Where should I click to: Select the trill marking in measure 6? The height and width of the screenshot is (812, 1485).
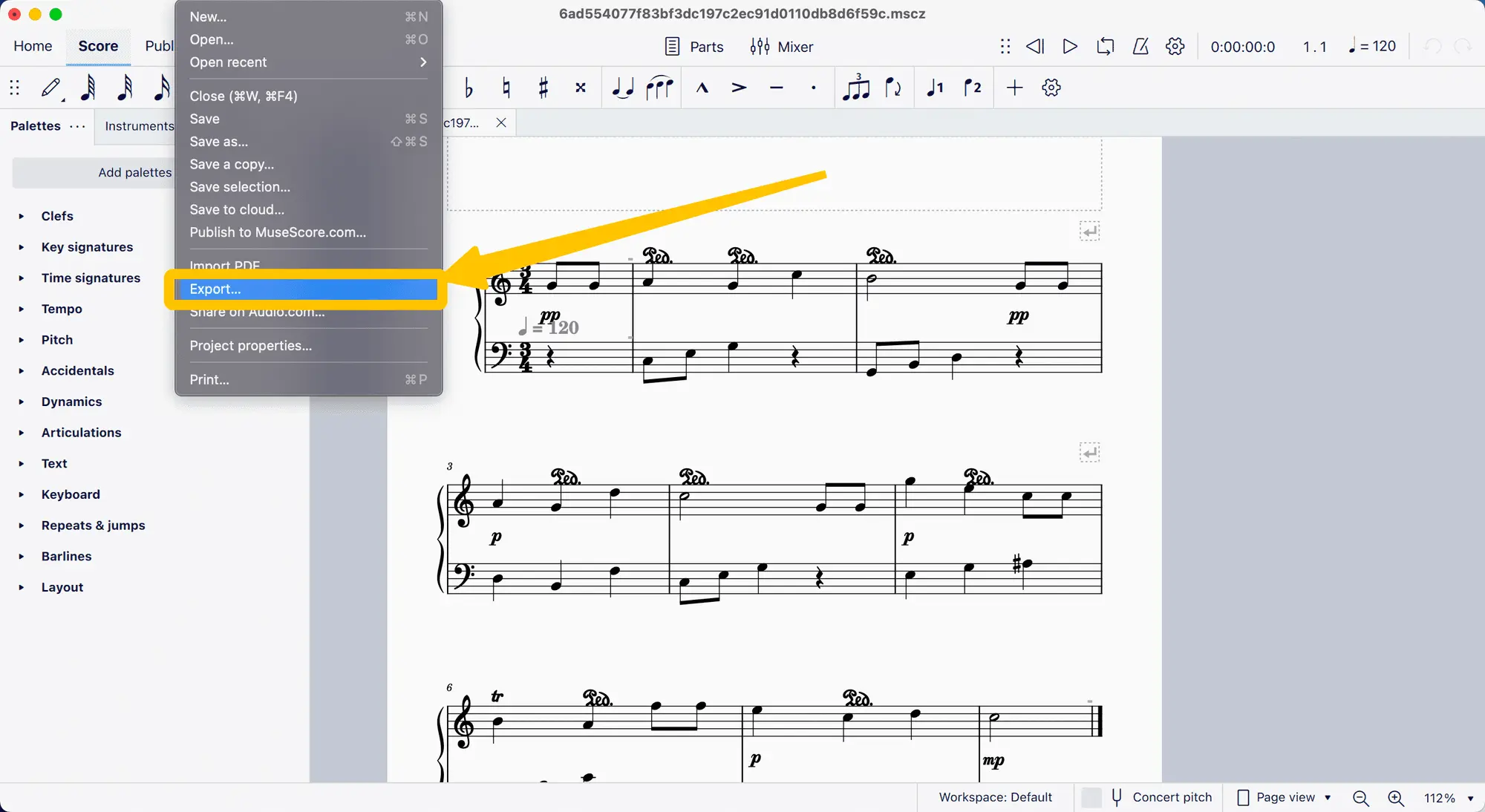point(497,696)
